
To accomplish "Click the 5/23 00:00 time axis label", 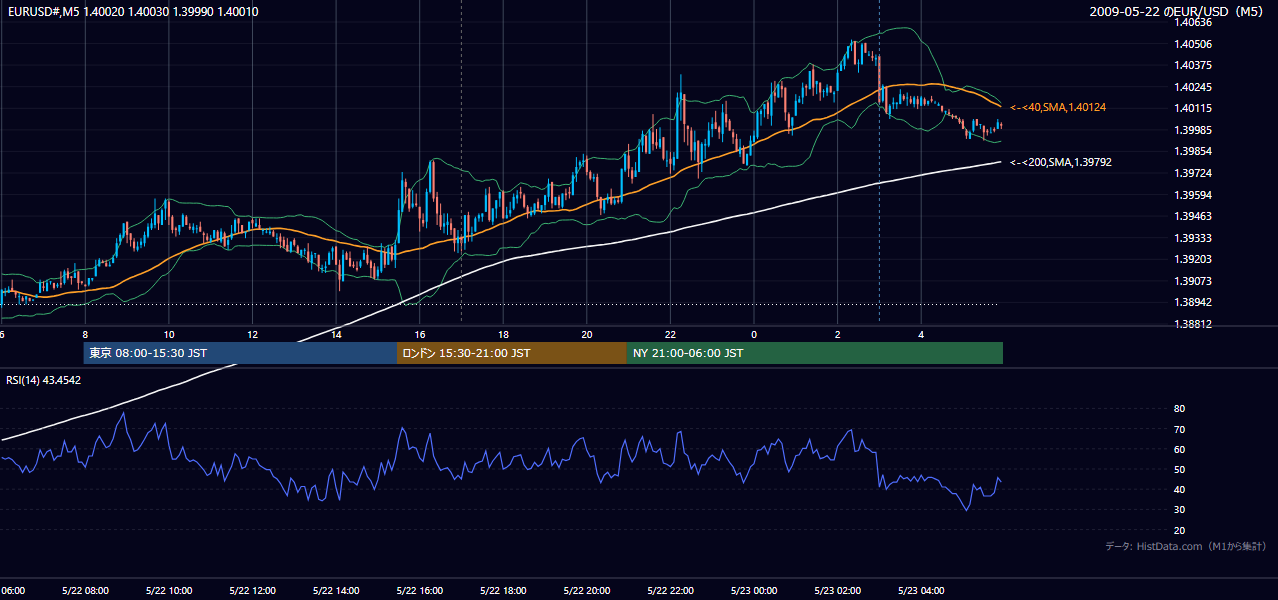I will click(754, 590).
